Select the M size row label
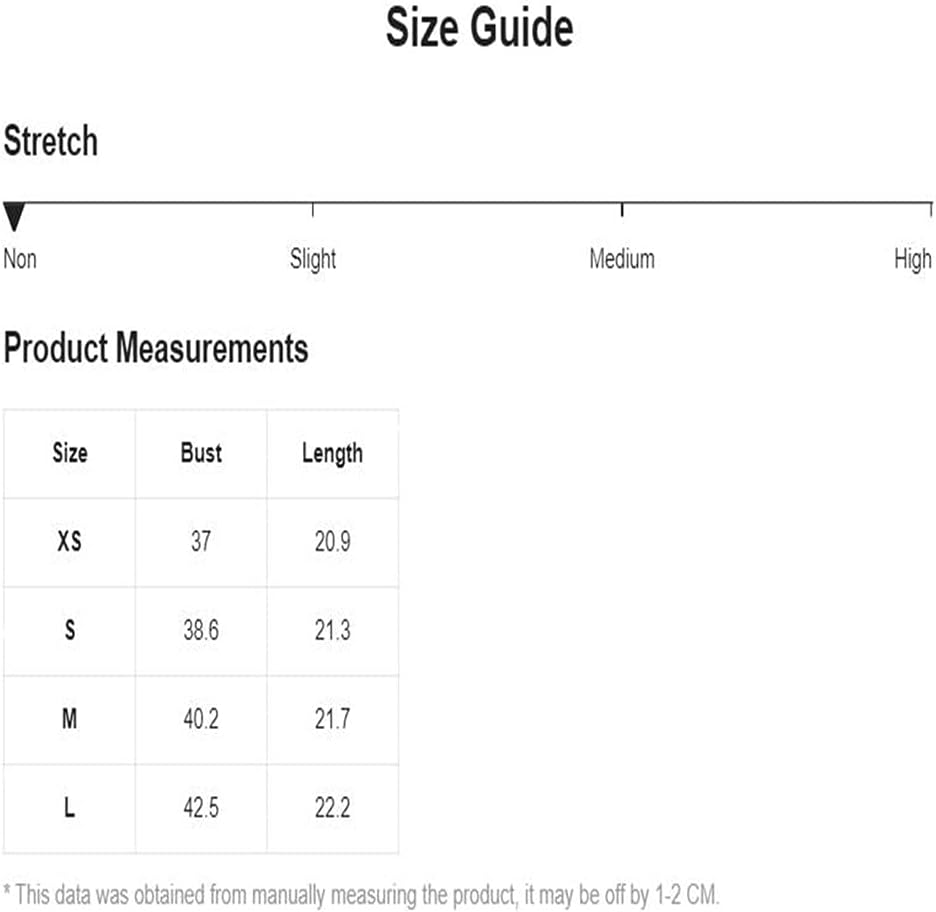The height and width of the screenshot is (912, 936). 69,718
